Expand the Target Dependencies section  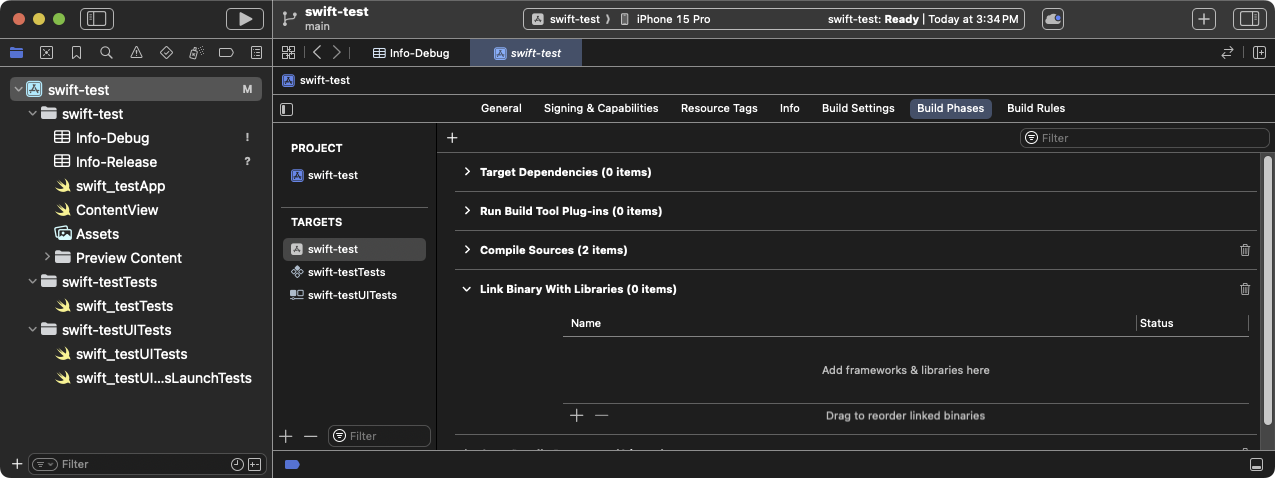(x=466, y=172)
